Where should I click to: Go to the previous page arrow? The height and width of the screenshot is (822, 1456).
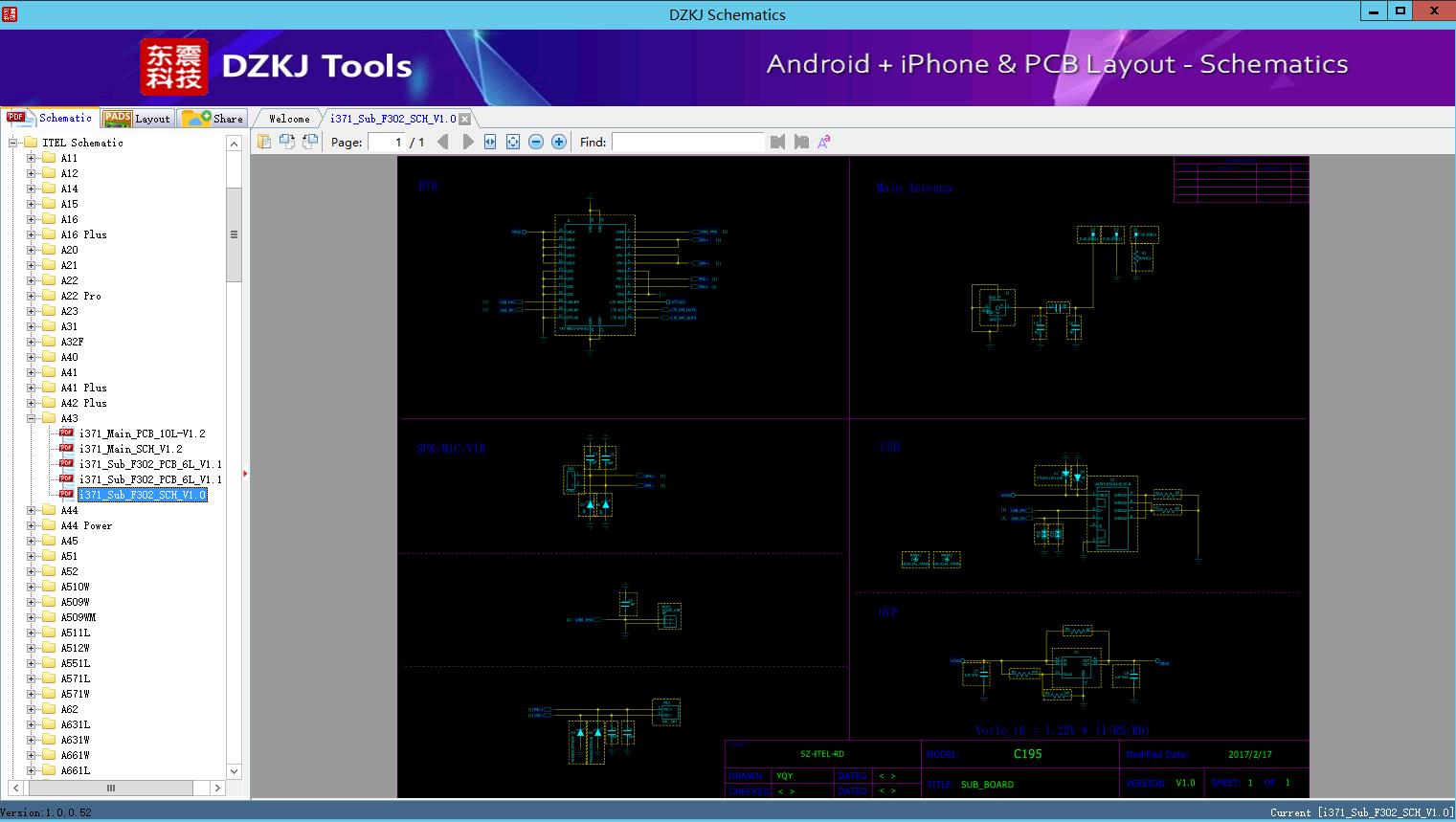click(x=443, y=142)
